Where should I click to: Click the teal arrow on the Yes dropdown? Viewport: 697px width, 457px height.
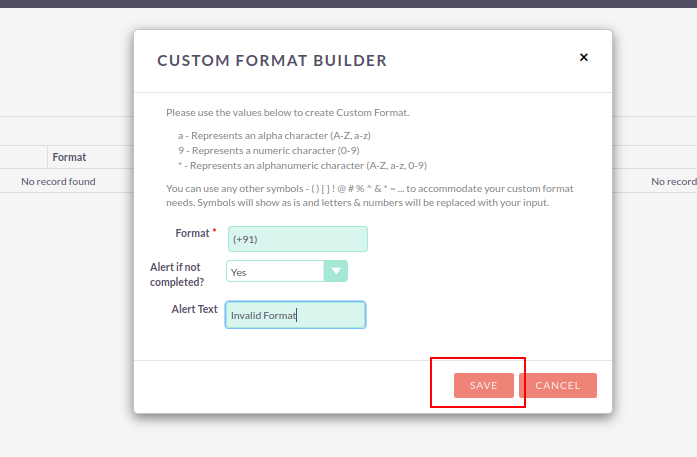click(336, 271)
